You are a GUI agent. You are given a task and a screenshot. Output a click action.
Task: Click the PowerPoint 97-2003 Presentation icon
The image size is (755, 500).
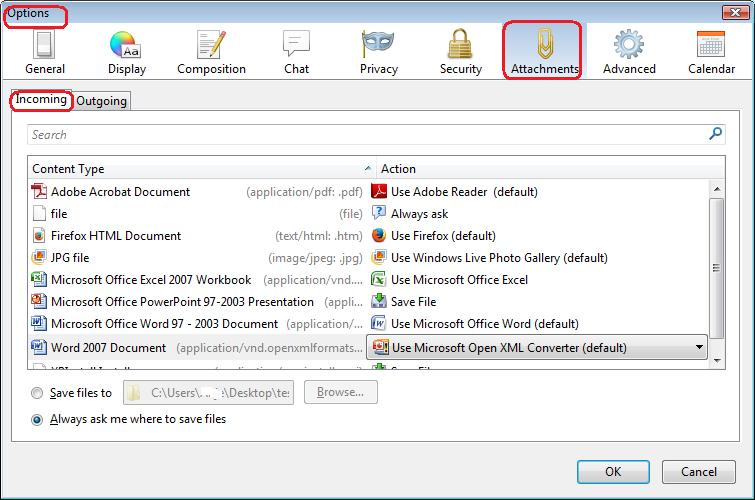pos(39,302)
